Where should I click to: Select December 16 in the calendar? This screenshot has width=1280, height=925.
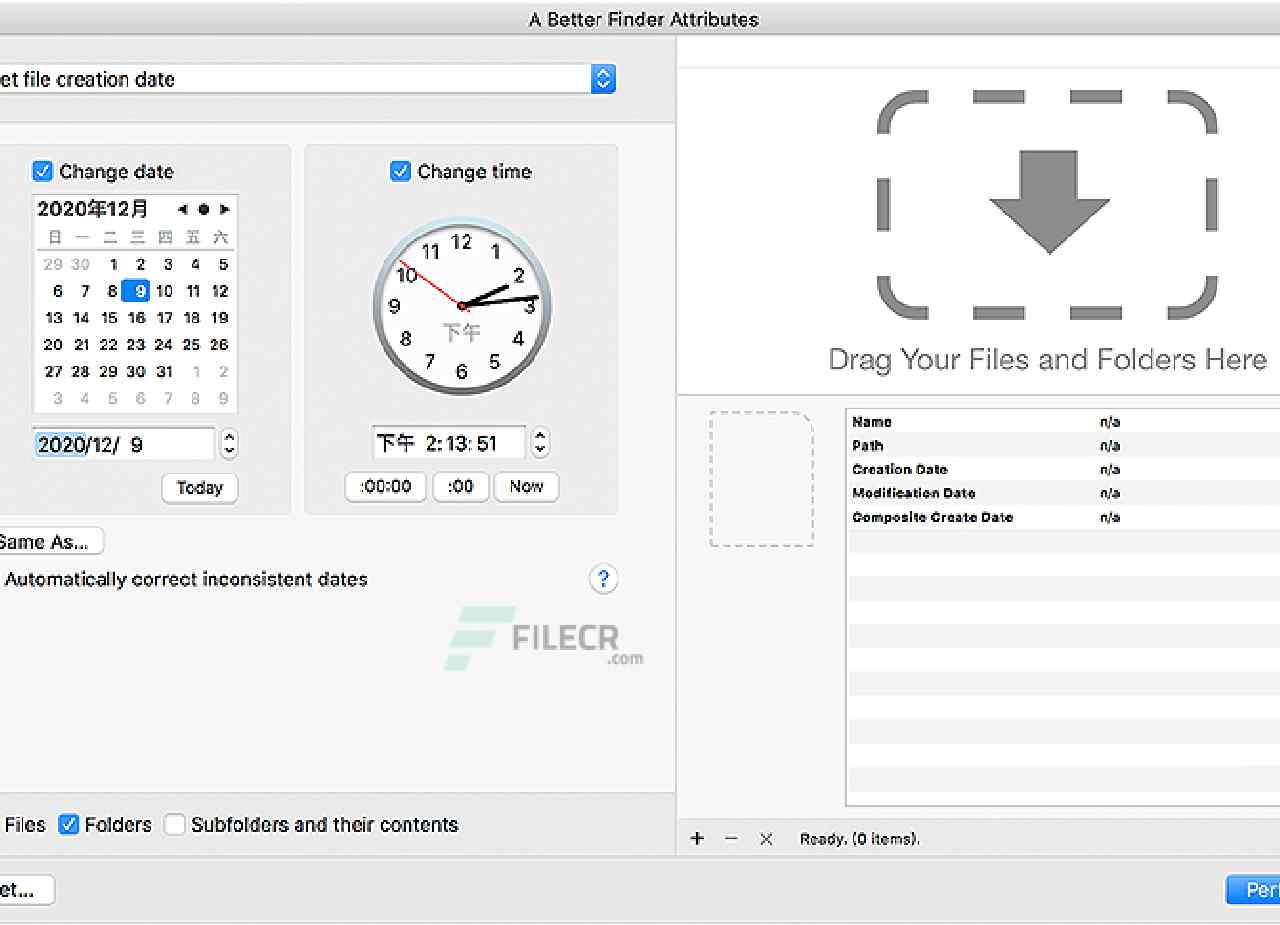tap(136, 318)
